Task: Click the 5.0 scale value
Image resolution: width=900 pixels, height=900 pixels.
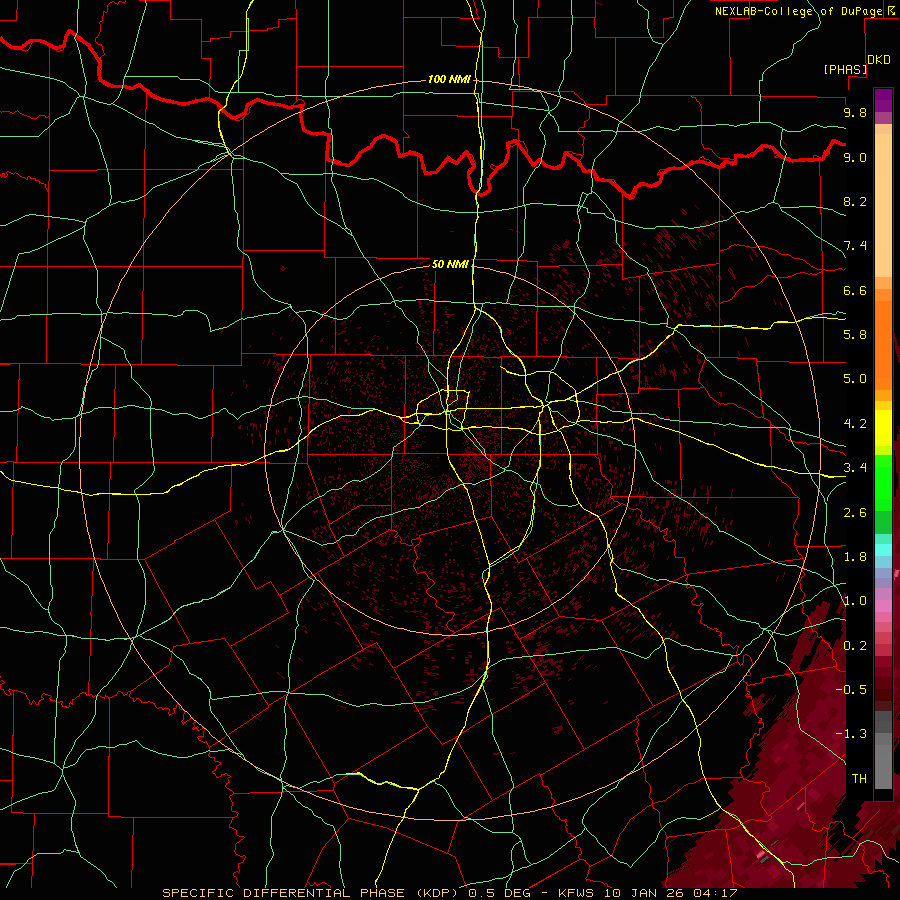Action: point(855,379)
